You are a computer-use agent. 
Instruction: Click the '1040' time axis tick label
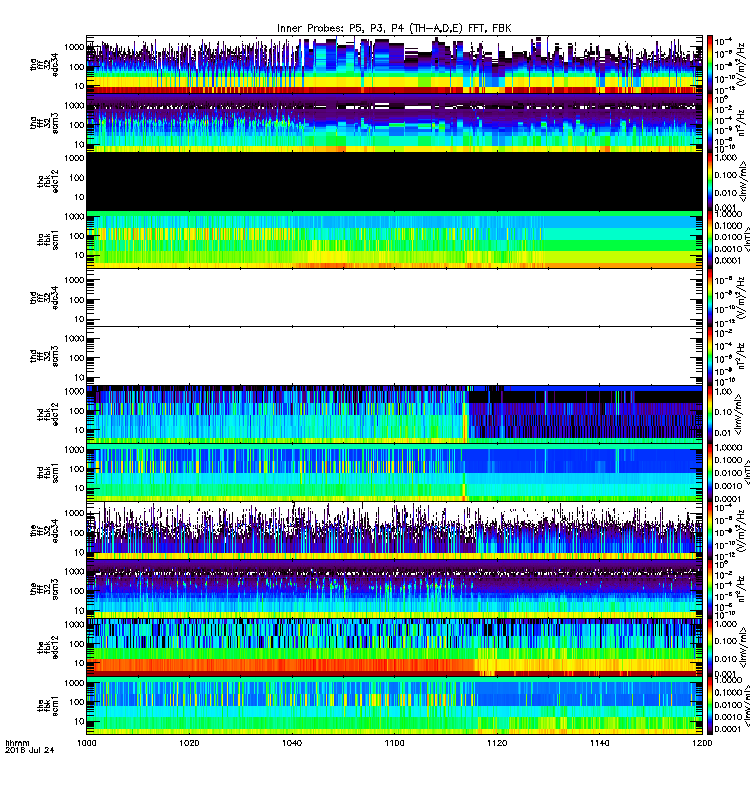[292, 743]
